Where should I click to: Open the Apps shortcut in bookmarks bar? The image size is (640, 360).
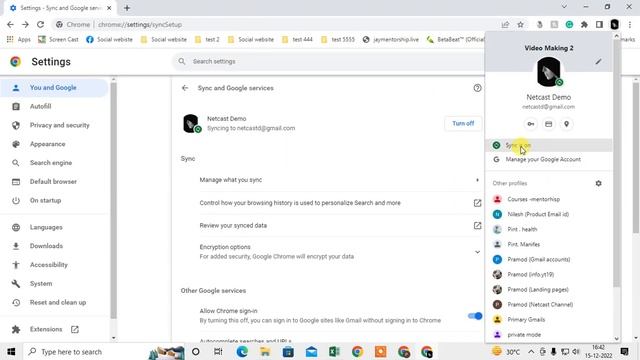[x=18, y=40]
